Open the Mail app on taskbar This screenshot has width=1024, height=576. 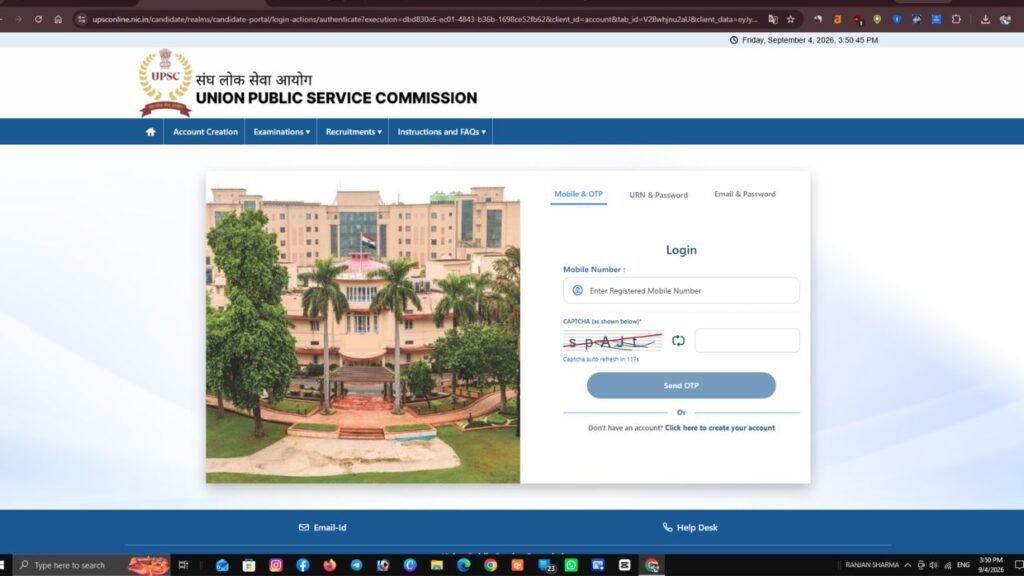click(x=222, y=565)
